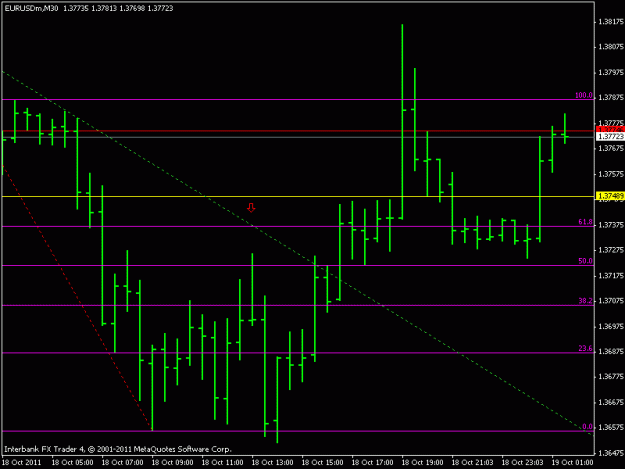Select the red down arrow marker on chart
Image resolution: width=625 pixels, height=469 pixels.
pos(251,208)
